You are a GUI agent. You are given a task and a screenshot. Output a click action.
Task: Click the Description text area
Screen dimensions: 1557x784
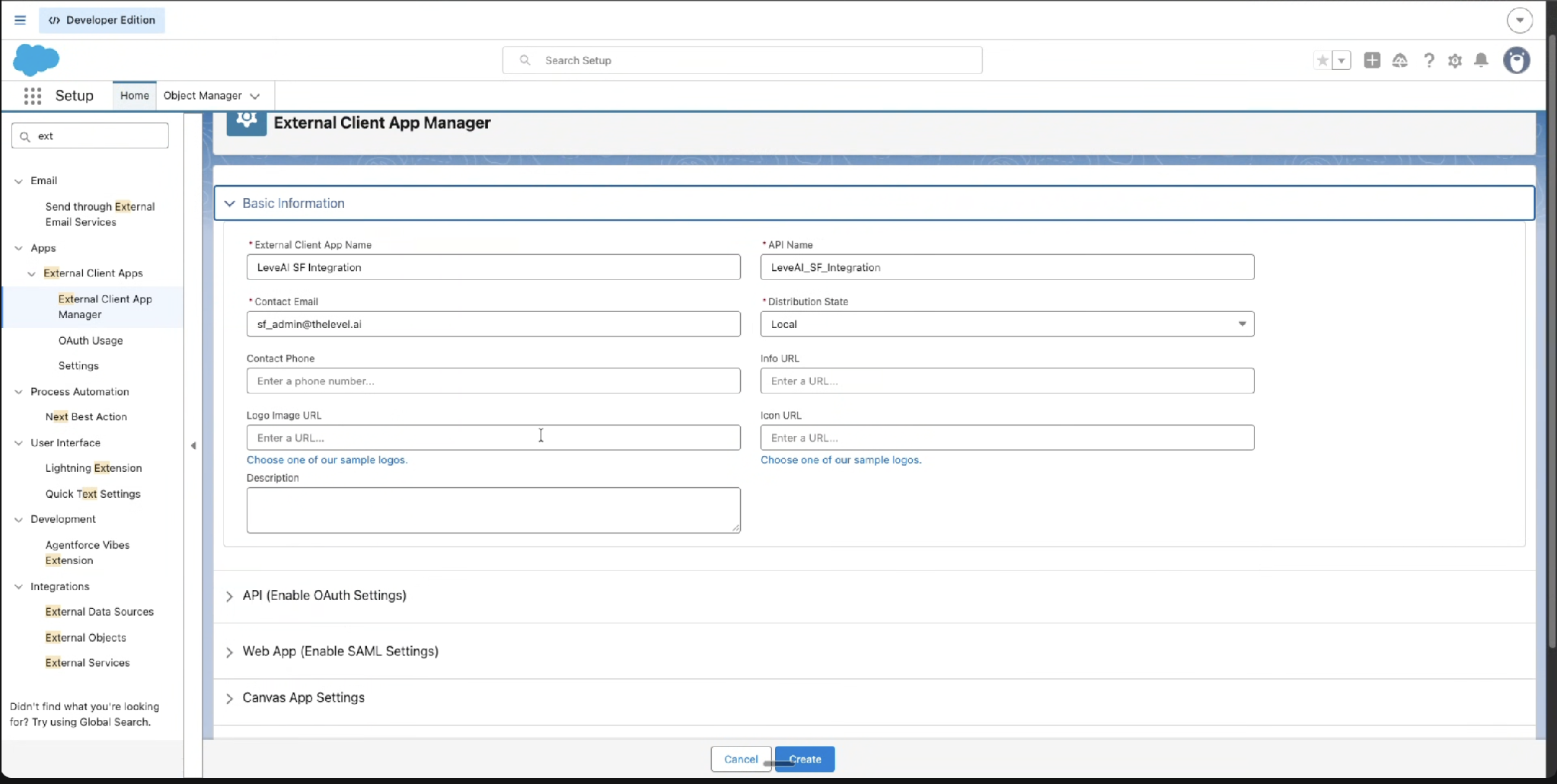(493, 510)
